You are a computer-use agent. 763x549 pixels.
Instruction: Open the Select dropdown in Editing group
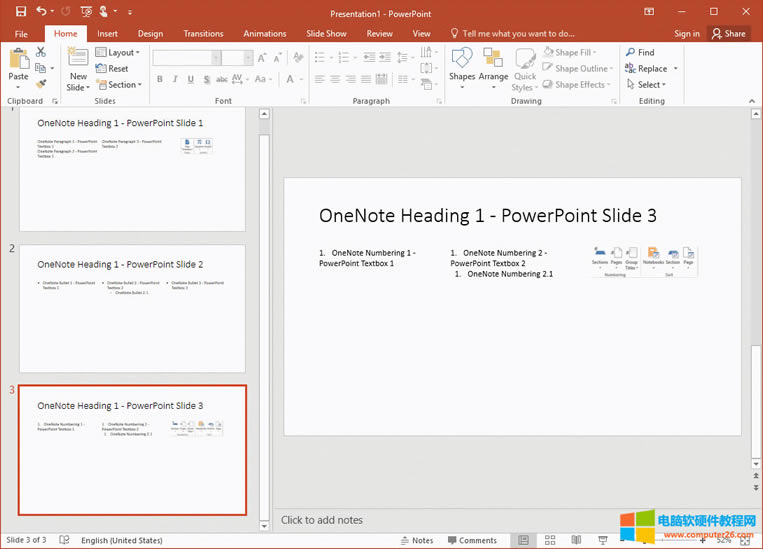click(x=649, y=85)
